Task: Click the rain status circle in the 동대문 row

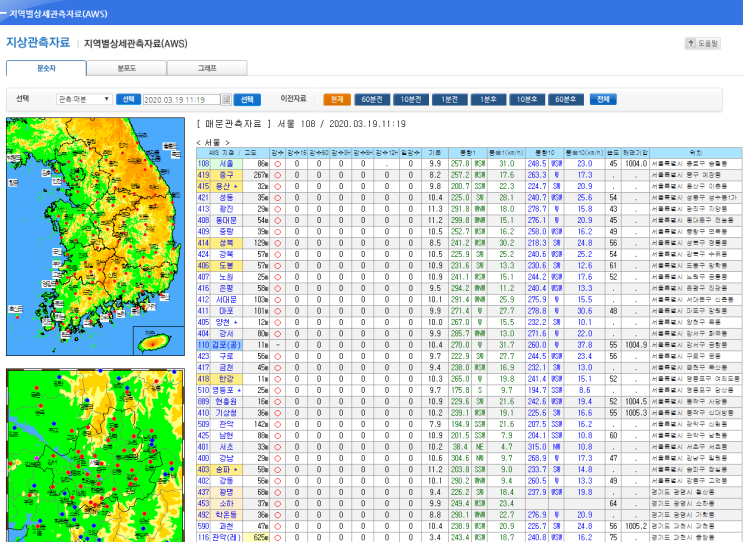Action: [278, 221]
